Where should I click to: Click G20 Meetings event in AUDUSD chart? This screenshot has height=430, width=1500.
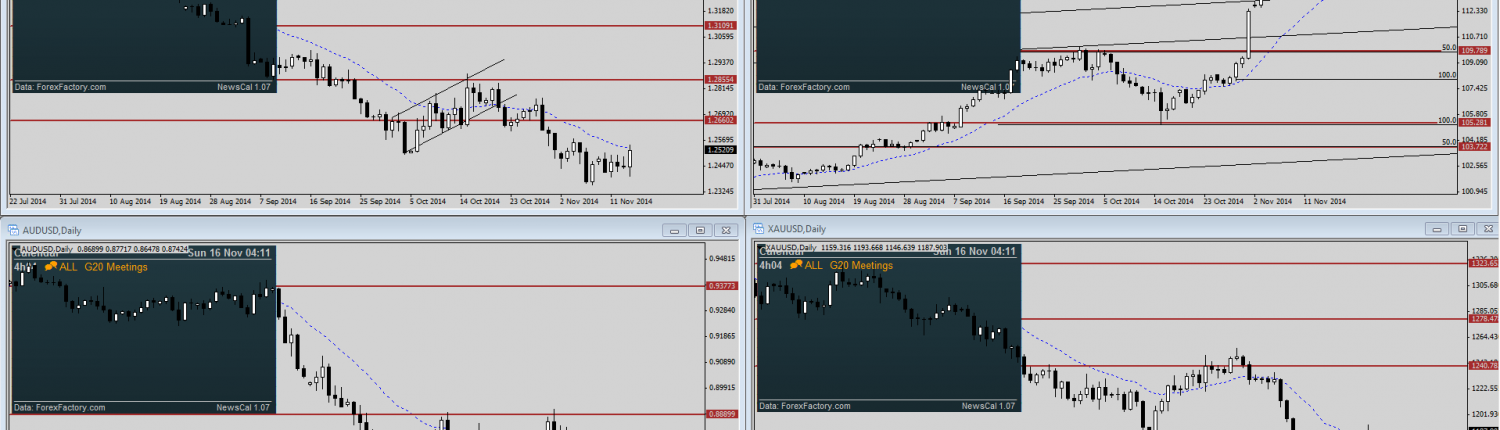pyautogui.click(x=116, y=266)
